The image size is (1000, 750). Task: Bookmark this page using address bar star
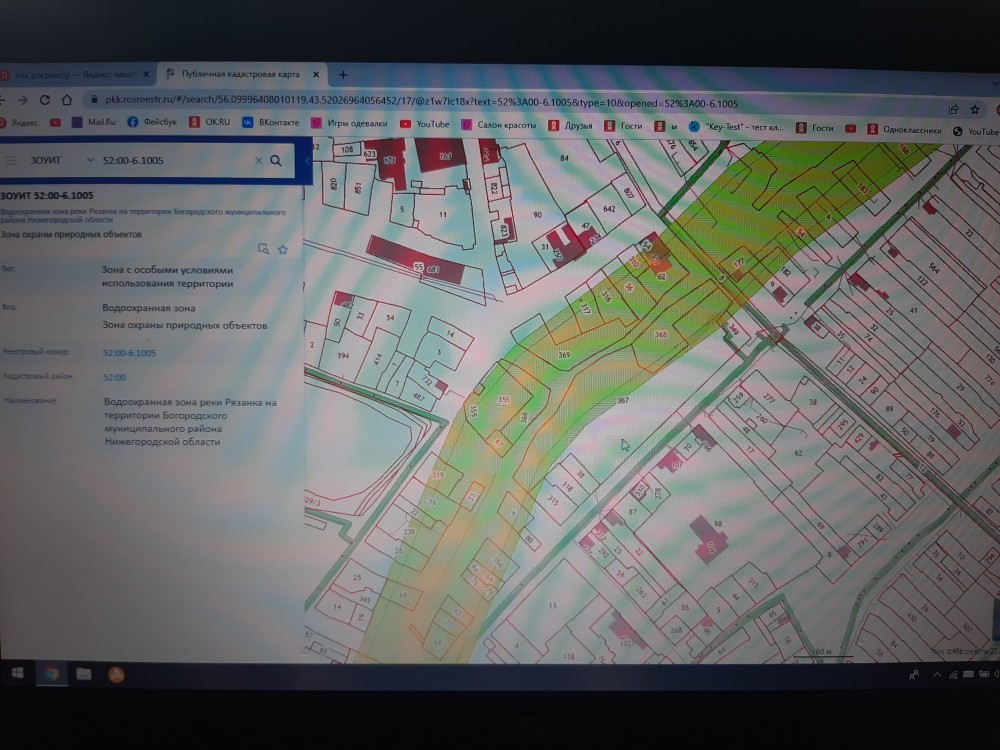(x=975, y=109)
